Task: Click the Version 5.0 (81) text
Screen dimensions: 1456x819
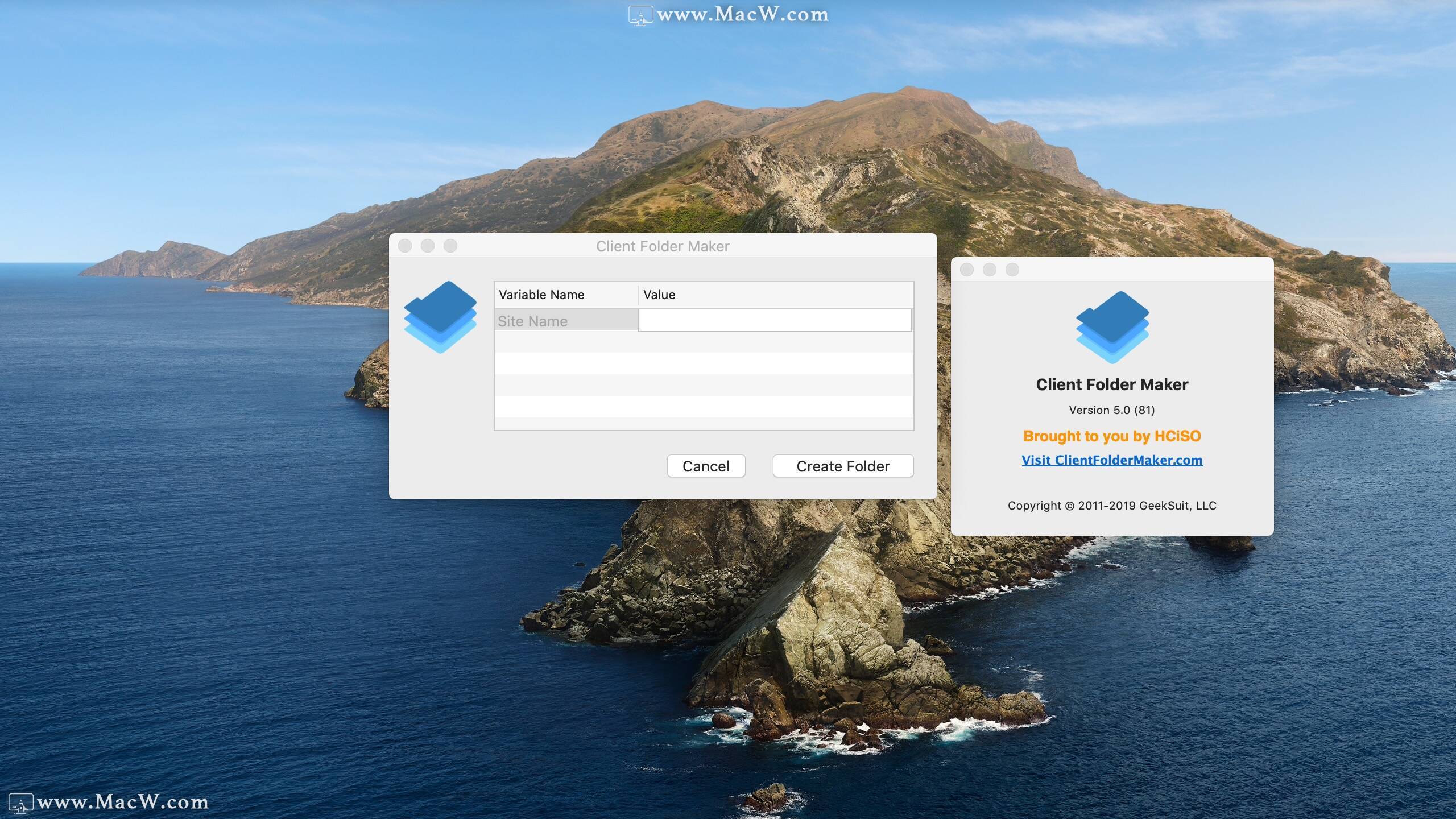Action: 1112,410
